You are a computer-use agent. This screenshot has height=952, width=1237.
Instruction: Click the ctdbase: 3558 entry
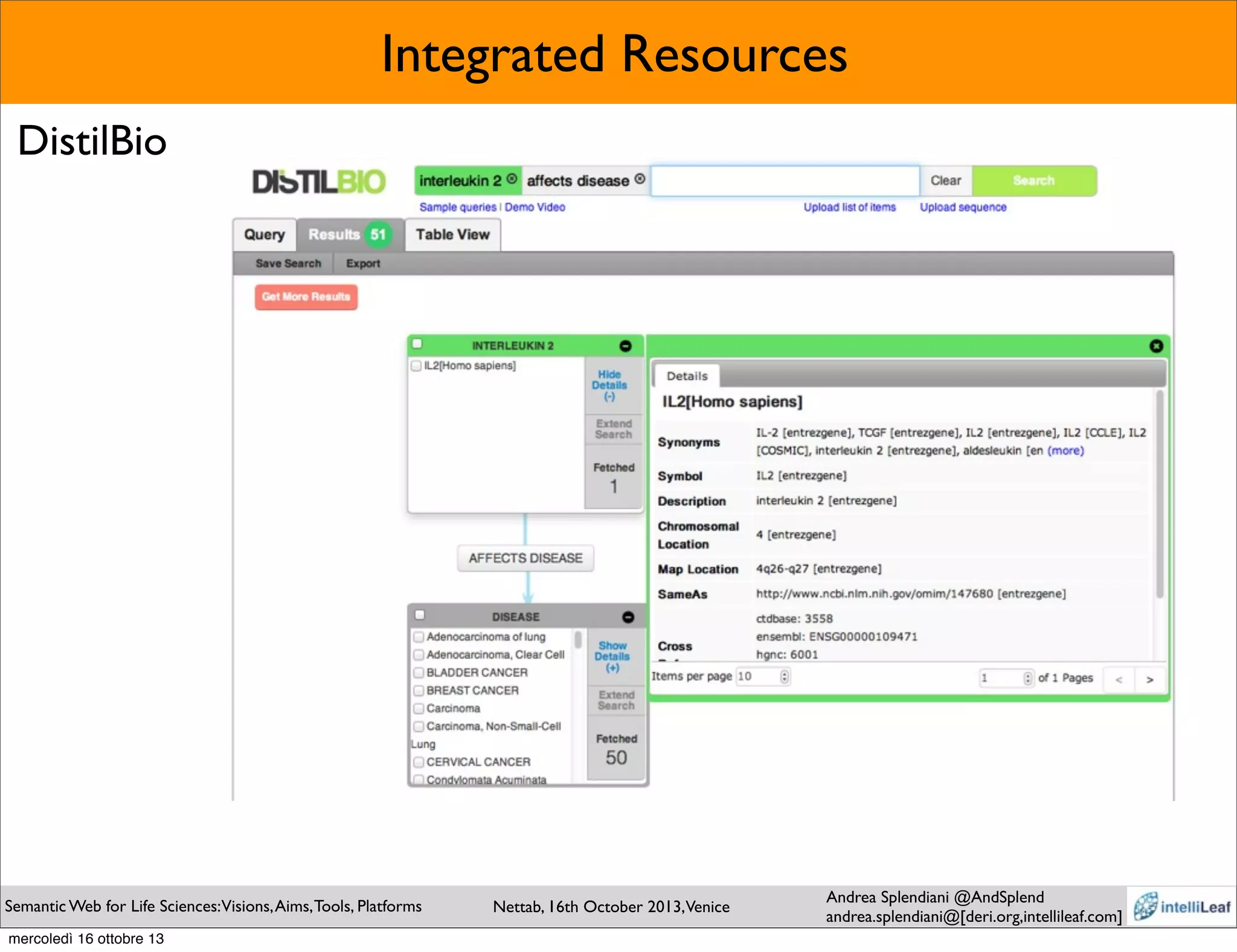pyautogui.click(x=794, y=619)
